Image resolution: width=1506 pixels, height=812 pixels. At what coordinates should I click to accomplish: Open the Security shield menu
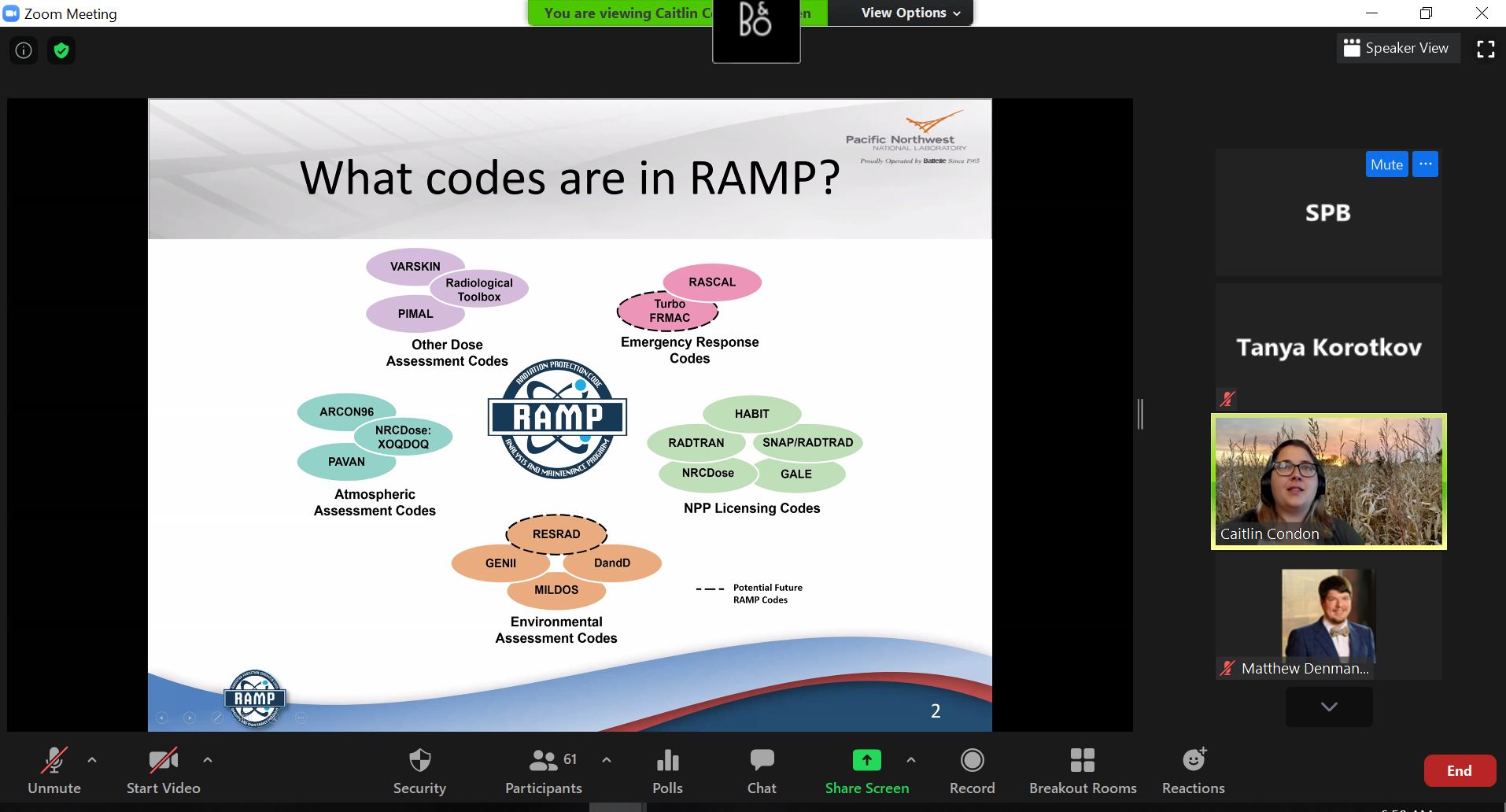(x=419, y=771)
